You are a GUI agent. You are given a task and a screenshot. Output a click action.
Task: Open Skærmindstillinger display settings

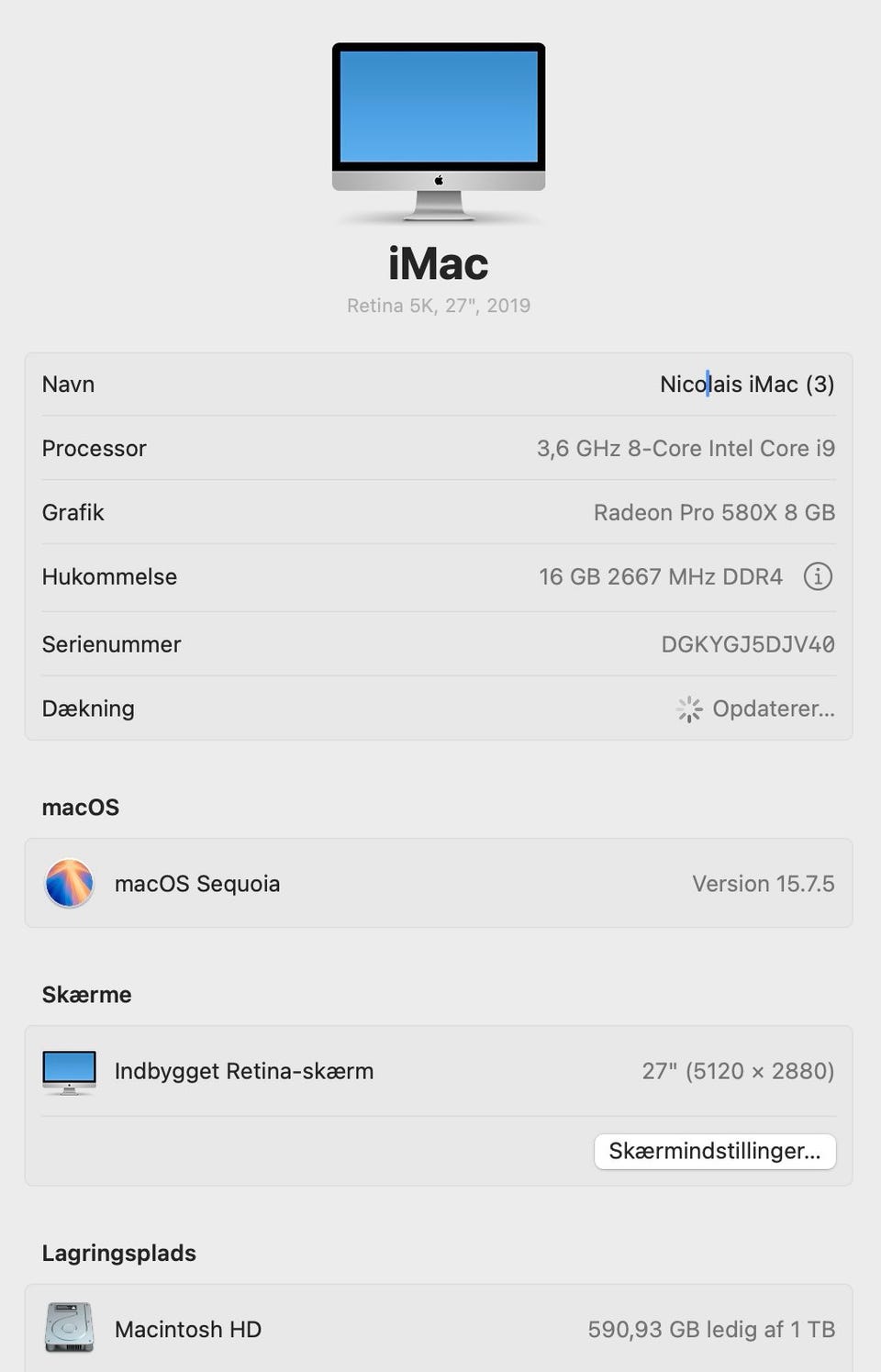[715, 1151]
